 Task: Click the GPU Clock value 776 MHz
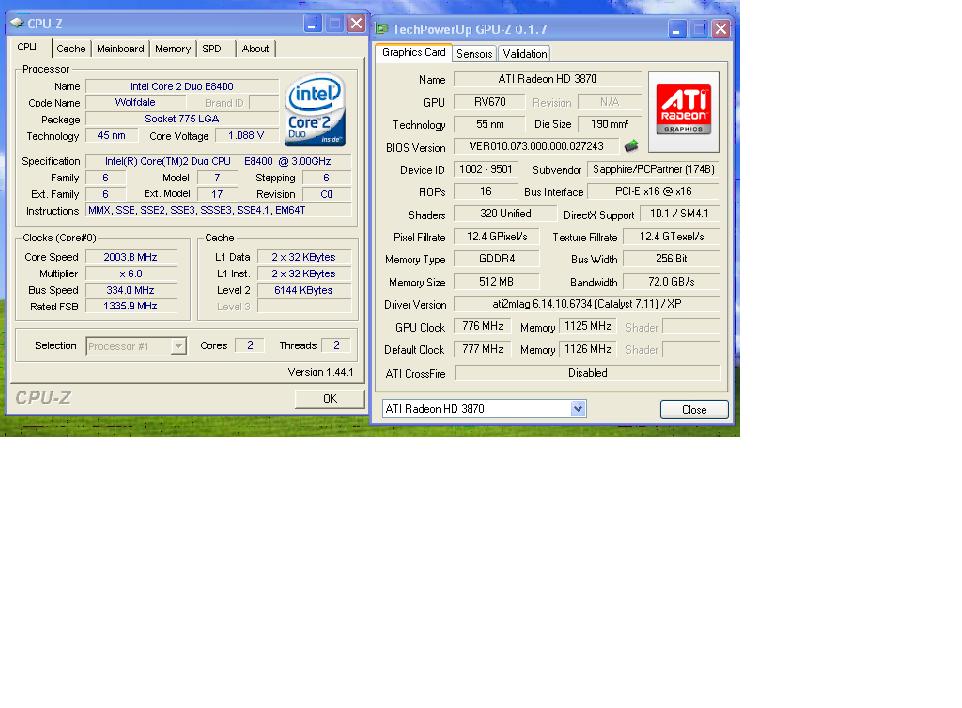click(x=483, y=326)
